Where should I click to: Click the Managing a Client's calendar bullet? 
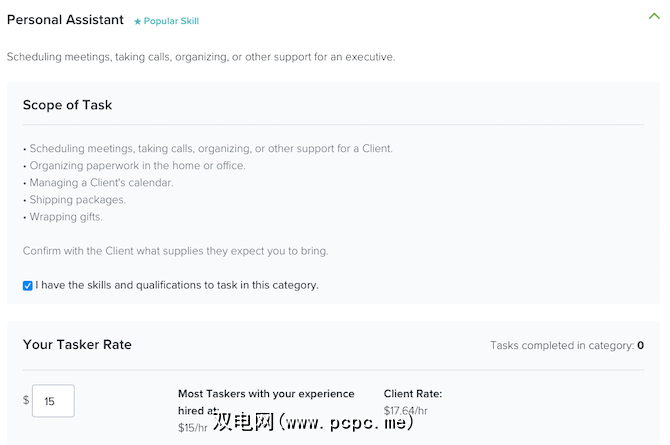pos(101,182)
